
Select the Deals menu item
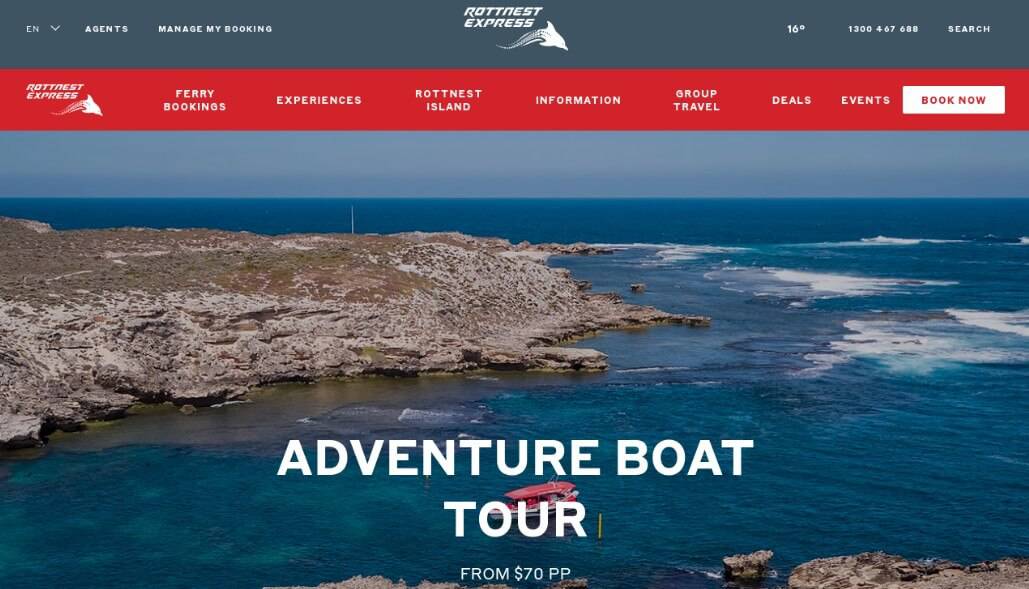791,100
